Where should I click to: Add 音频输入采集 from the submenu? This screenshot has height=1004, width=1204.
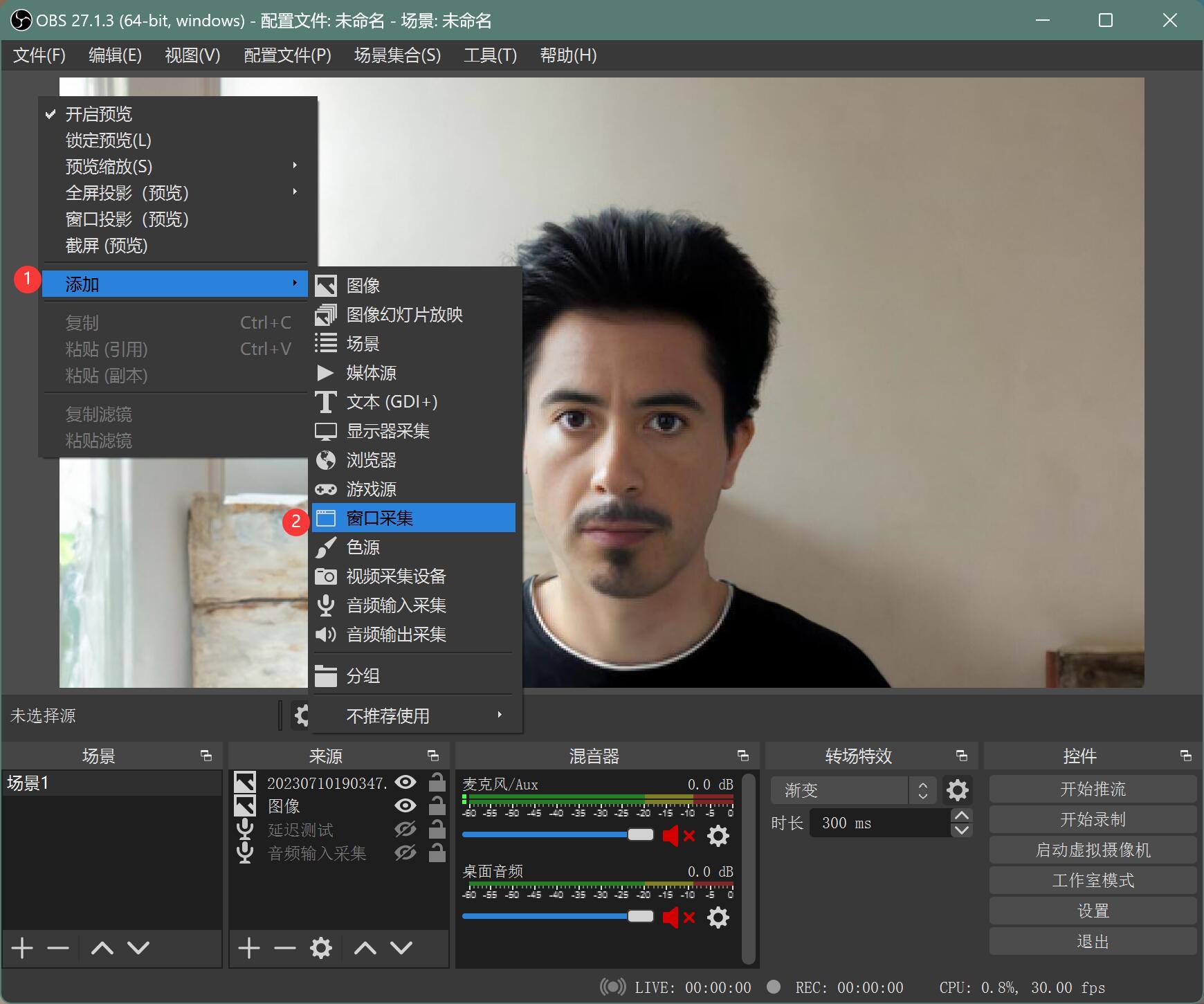pyautogui.click(x=414, y=605)
